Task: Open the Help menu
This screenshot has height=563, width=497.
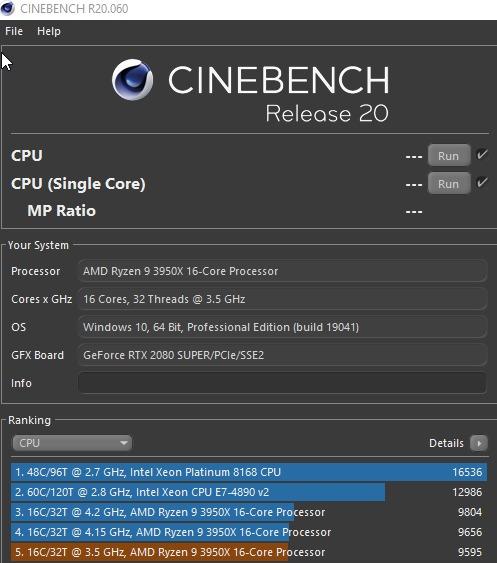Action: click(x=49, y=31)
